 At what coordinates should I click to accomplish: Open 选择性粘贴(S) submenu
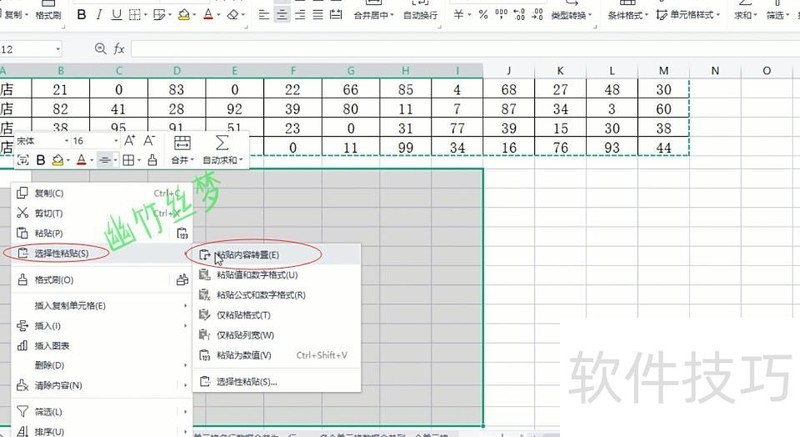(x=102, y=253)
